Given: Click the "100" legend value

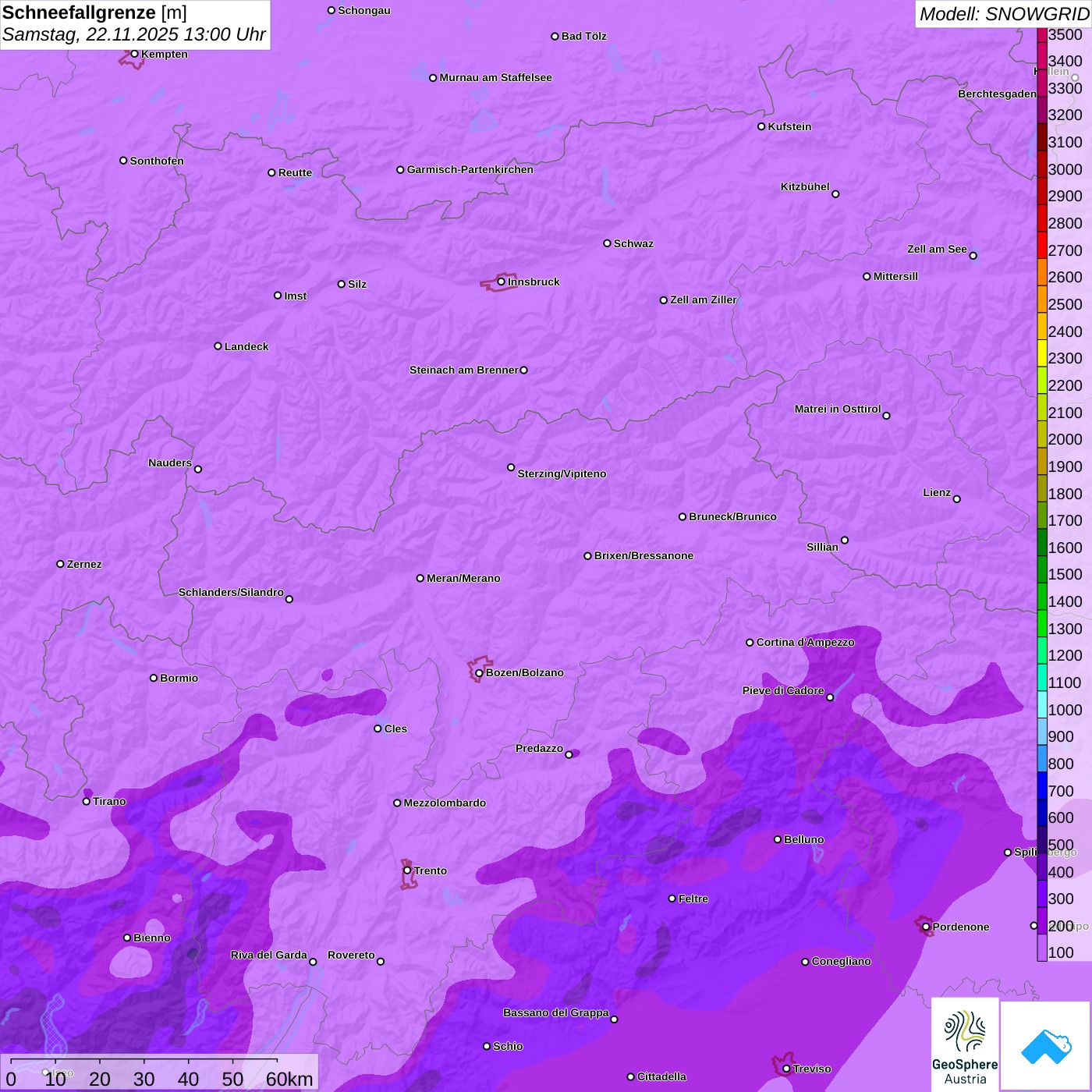Looking at the screenshot, I should coord(1061,952).
